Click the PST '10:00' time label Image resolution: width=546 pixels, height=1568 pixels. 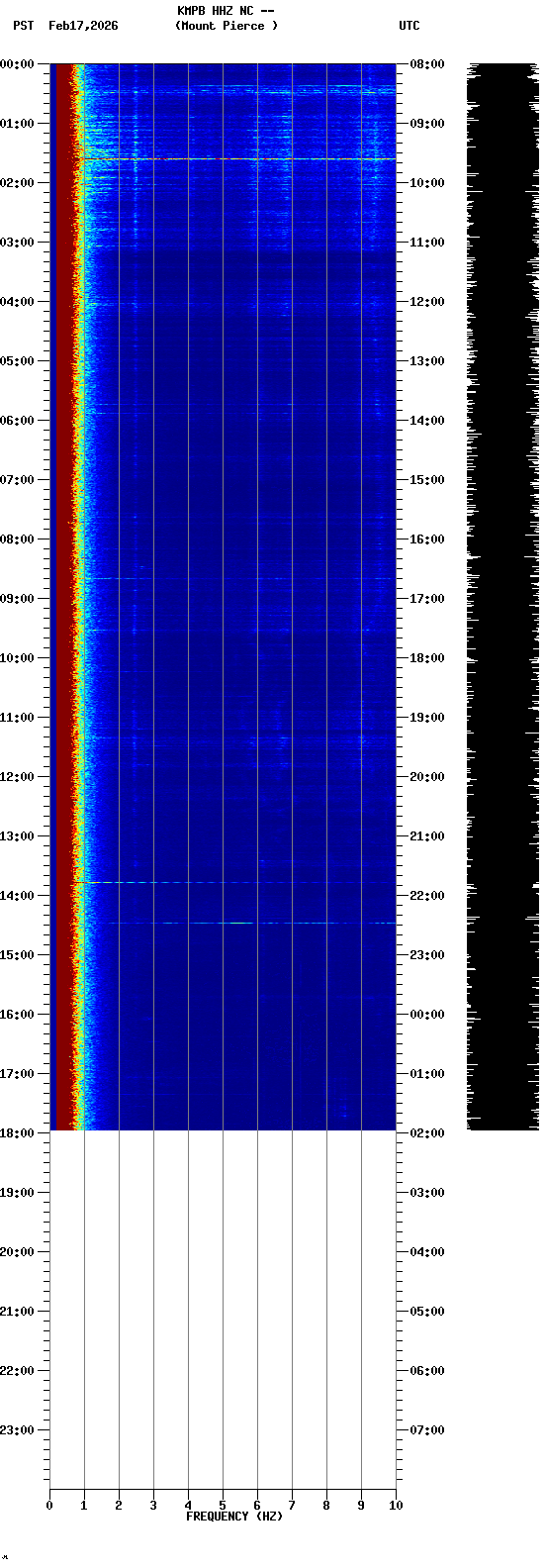18,658
